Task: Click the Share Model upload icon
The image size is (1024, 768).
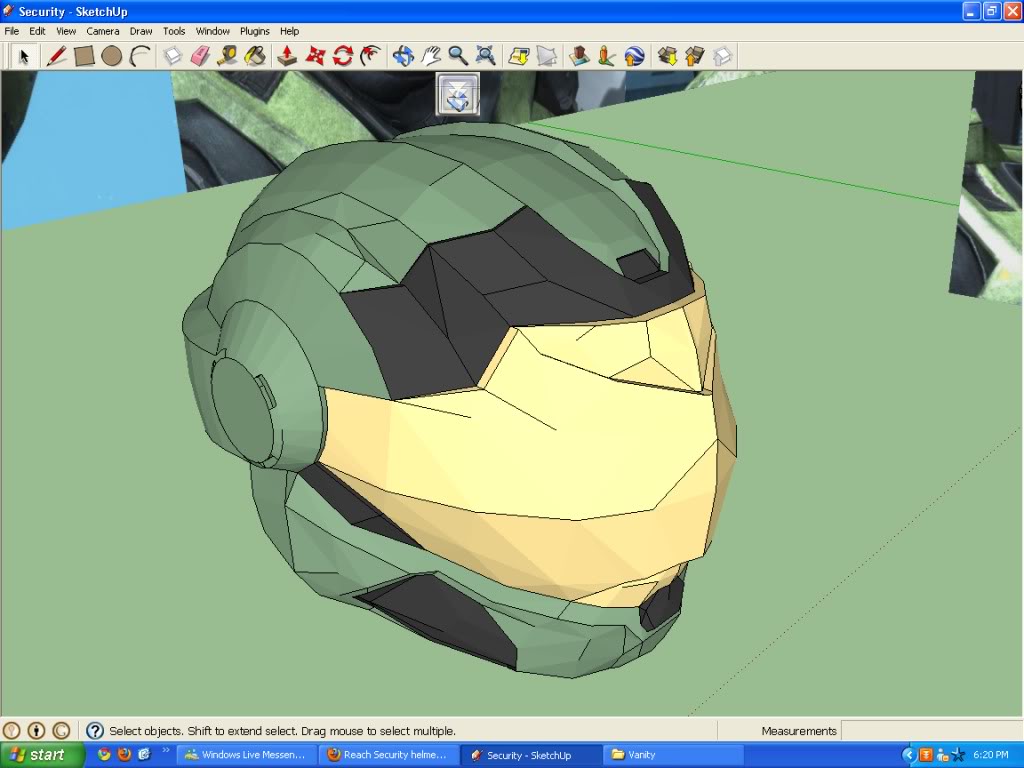Action: point(695,56)
